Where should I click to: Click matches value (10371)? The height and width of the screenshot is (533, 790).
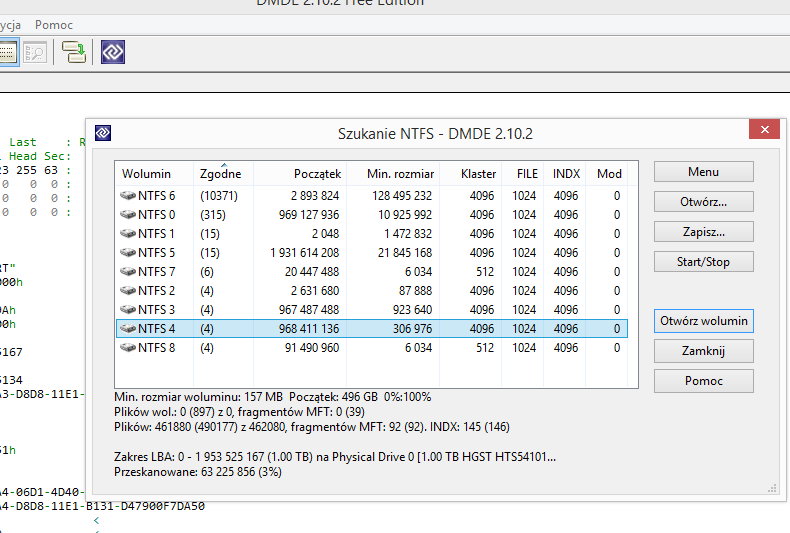[x=219, y=195]
